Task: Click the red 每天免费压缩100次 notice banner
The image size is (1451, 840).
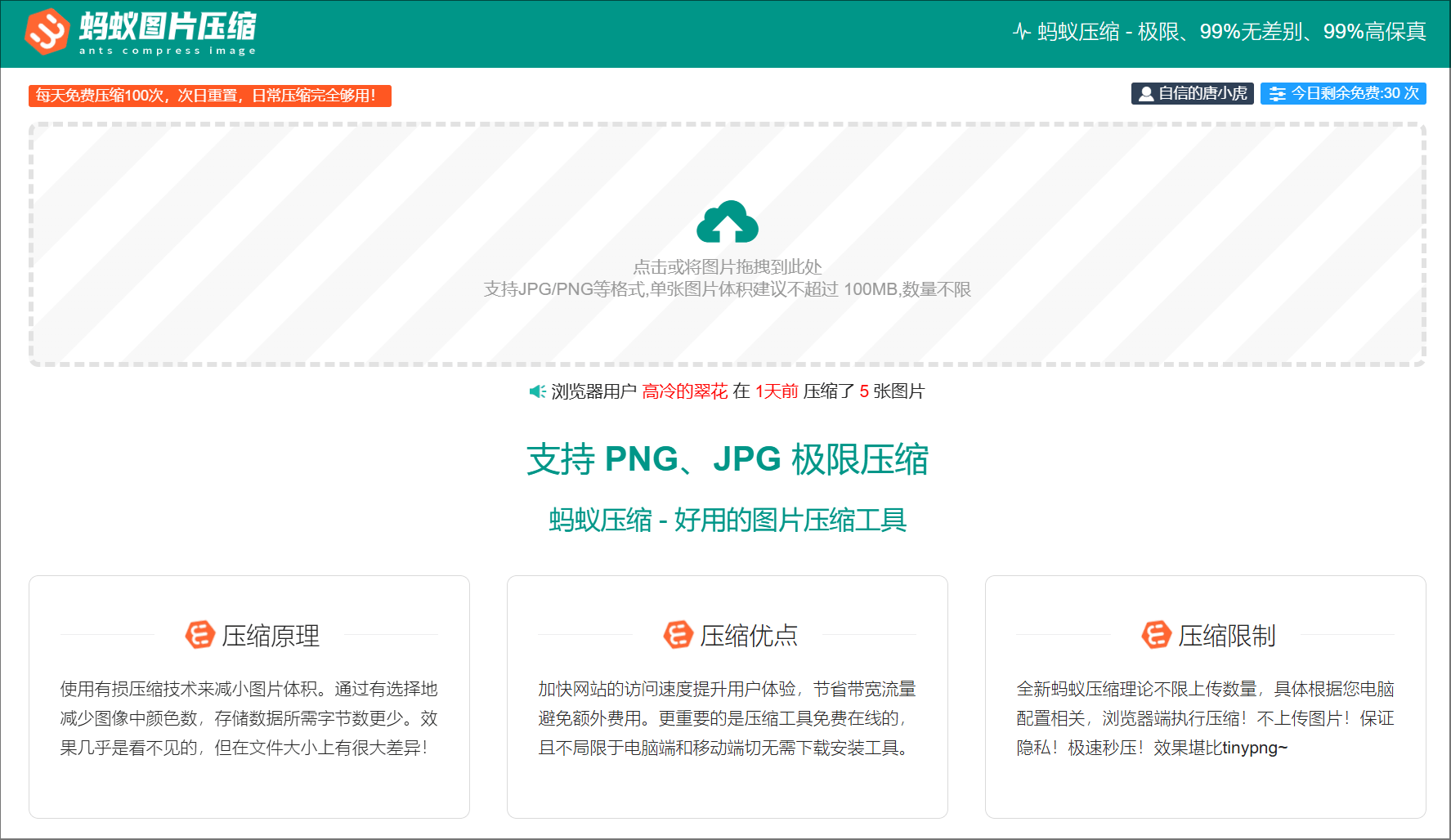Action: pyautogui.click(x=209, y=96)
